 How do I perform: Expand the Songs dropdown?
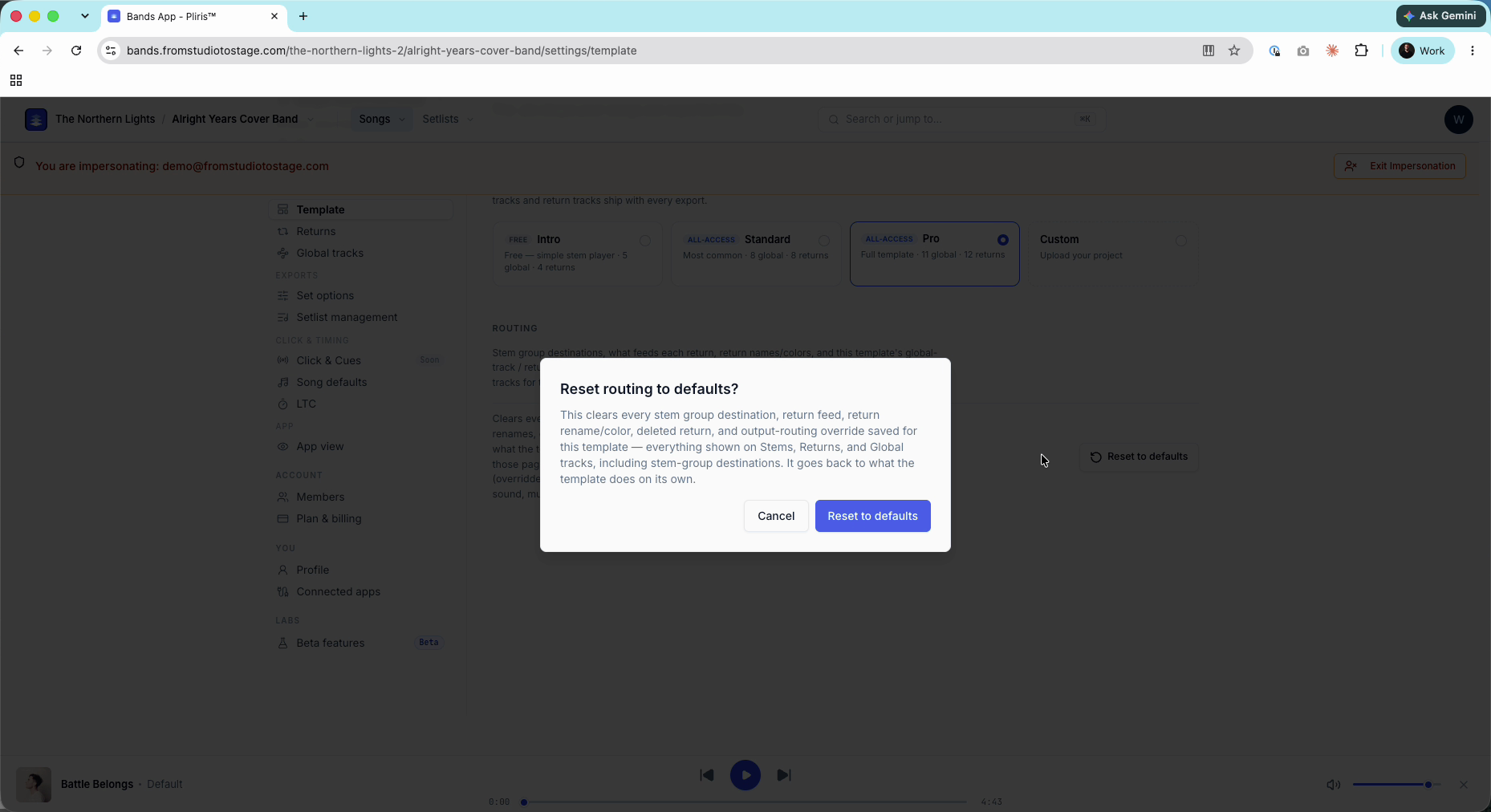pos(382,119)
